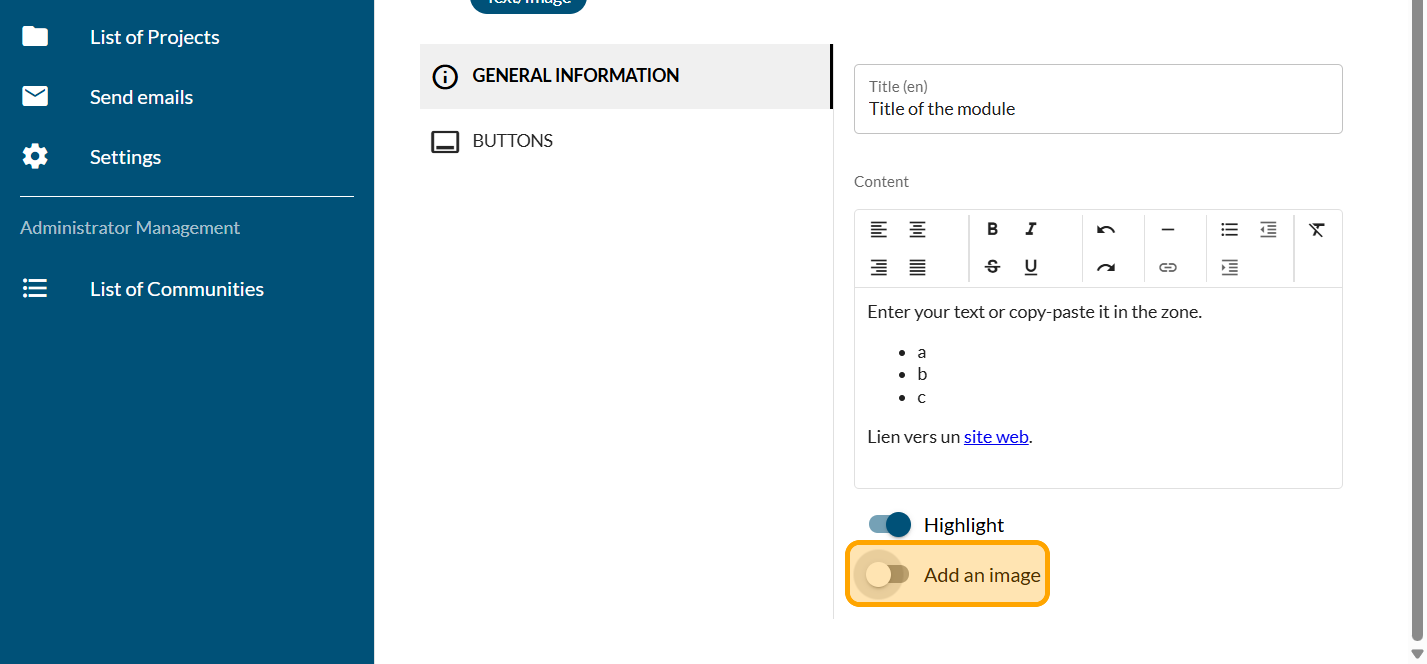The image size is (1427, 664).
Task: Follow the "site web" hyperlink
Action: click(x=996, y=437)
